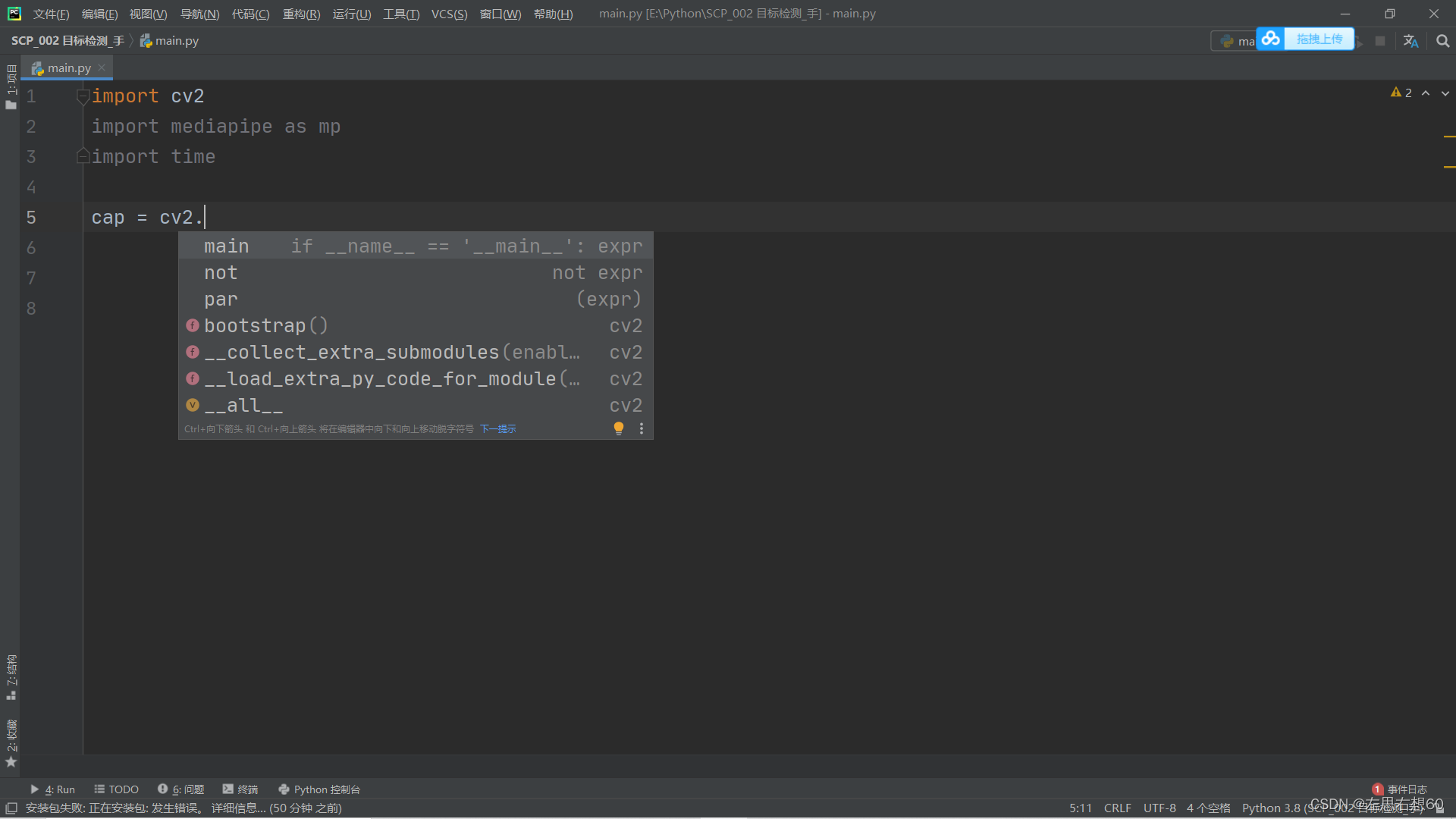Image resolution: width=1456 pixels, height=819 pixels.
Task: Collapse the import block fold marker on line 1
Action: (x=83, y=96)
